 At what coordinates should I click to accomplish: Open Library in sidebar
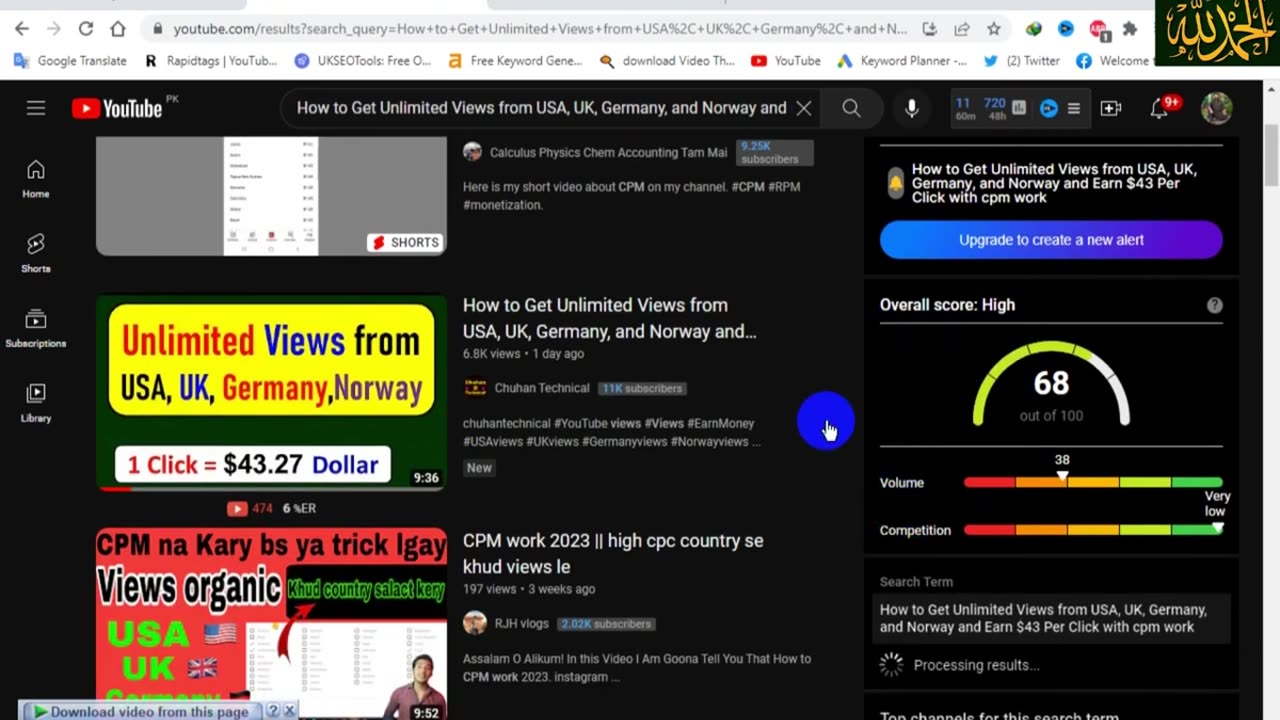pyautogui.click(x=36, y=404)
